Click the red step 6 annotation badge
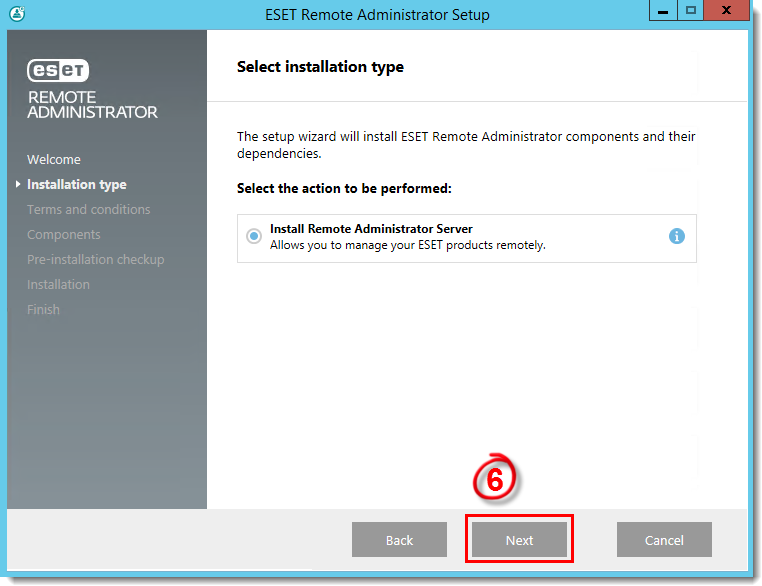 494,479
